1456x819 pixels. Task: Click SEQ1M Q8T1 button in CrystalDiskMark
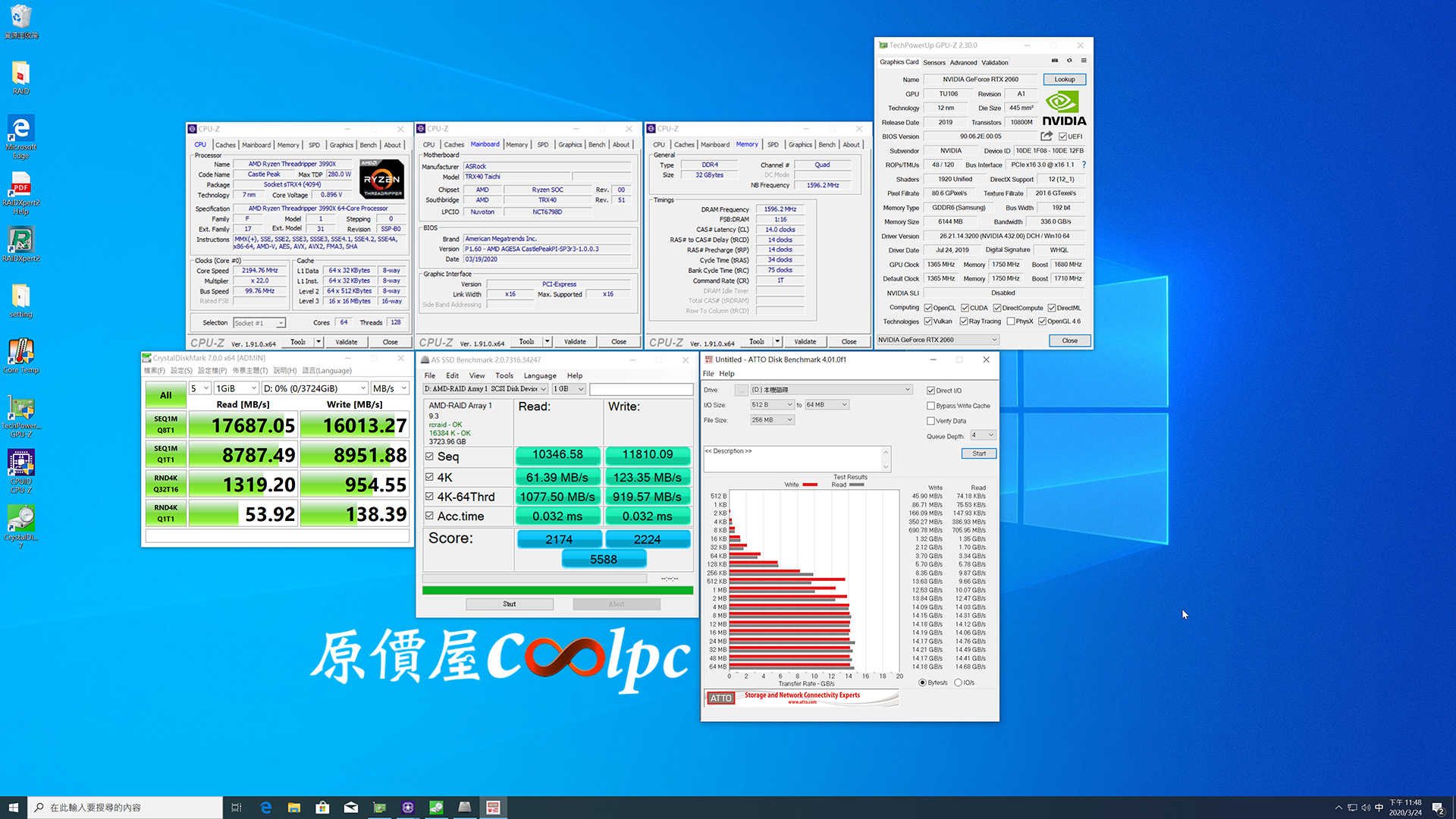click(x=166, y=425)
